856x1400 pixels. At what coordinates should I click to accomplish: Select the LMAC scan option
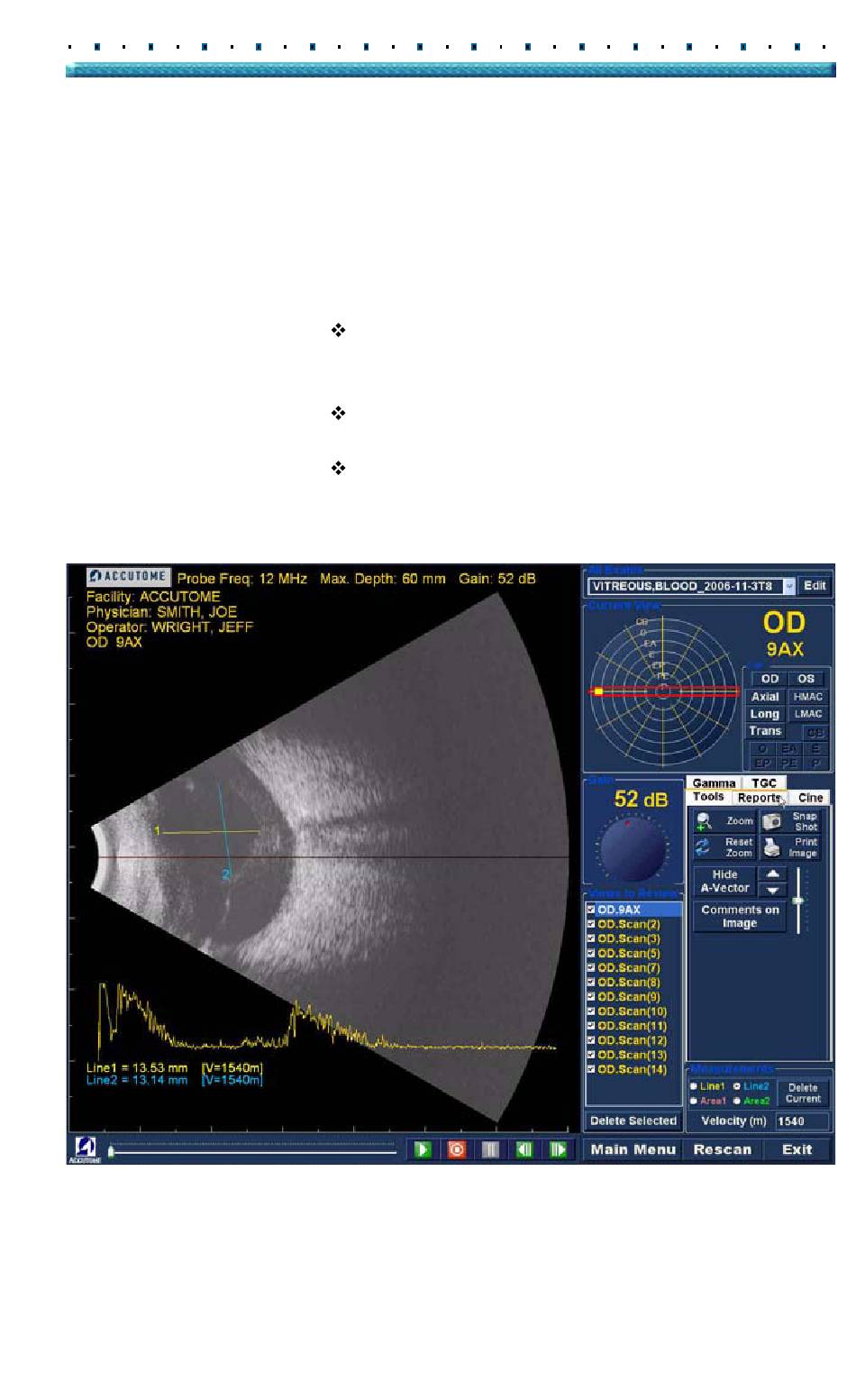808,714
